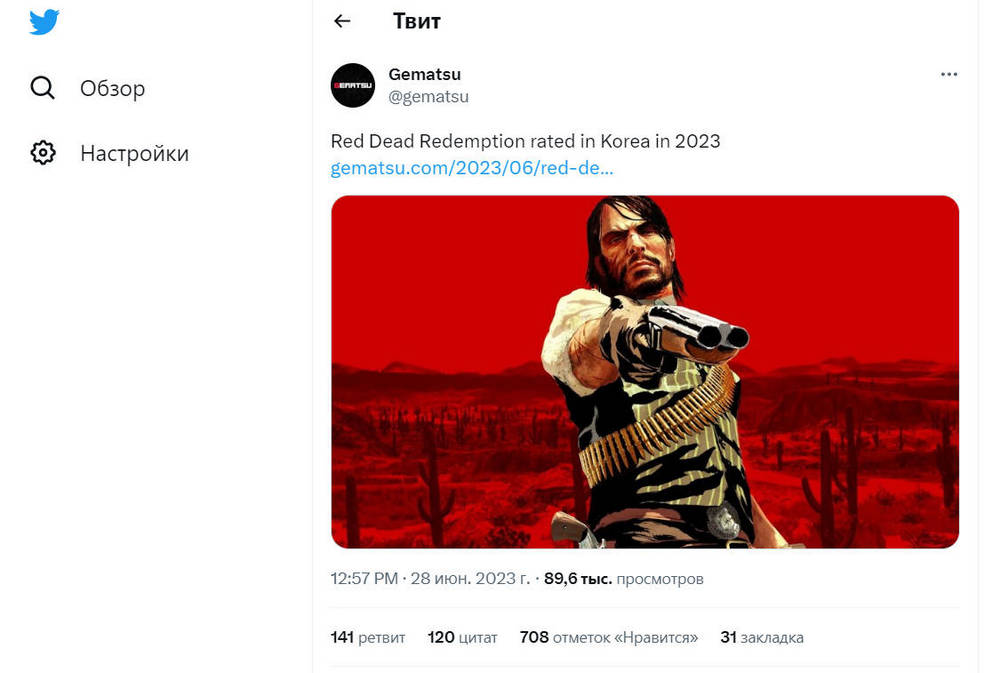Go back using the left arrow
The width and height of the screenshot is (1000, 673).
tap(343, 21)
